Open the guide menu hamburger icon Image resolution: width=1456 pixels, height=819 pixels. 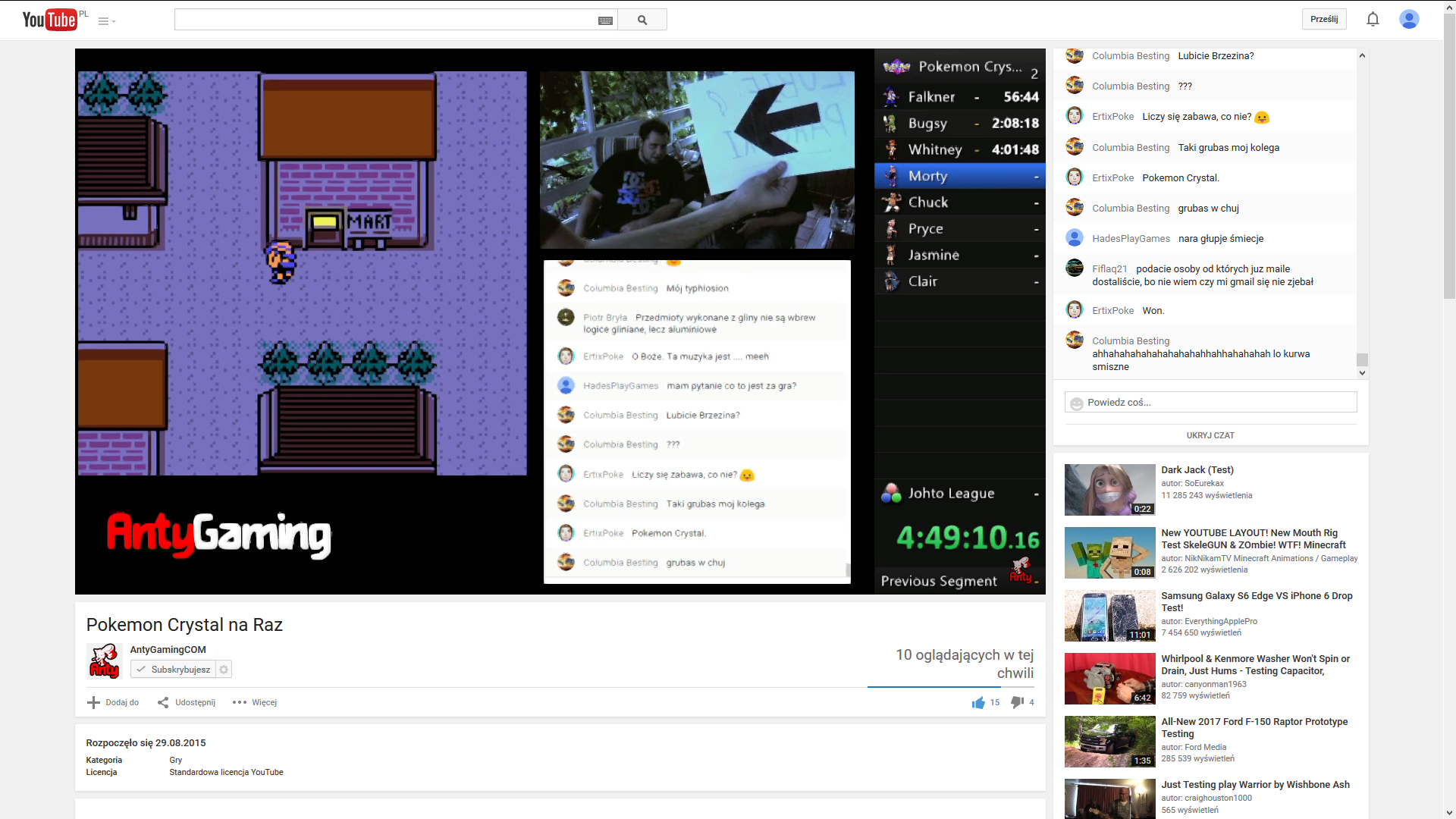point(105,21)
